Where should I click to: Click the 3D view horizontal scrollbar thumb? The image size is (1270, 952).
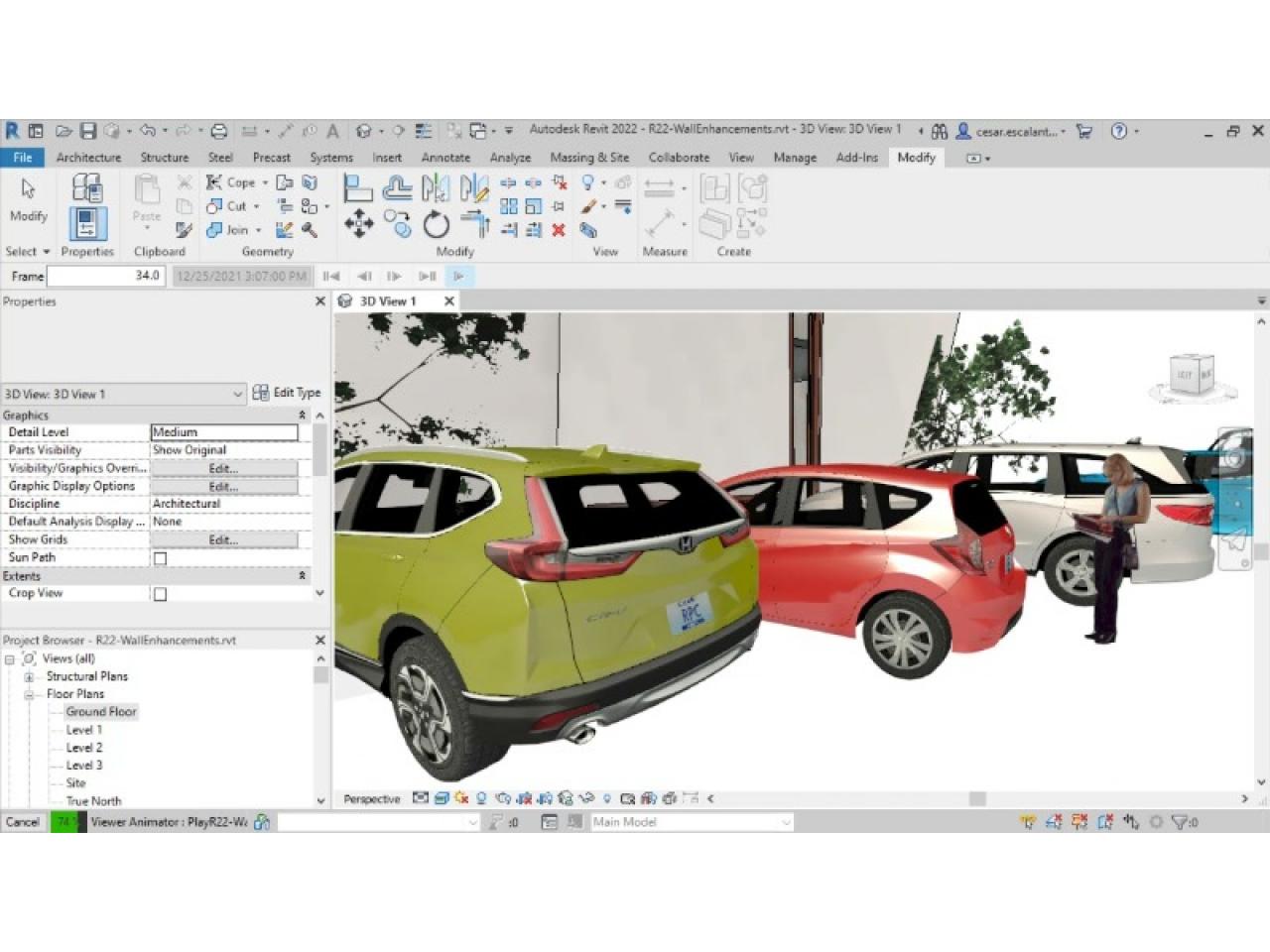[977, 798]
